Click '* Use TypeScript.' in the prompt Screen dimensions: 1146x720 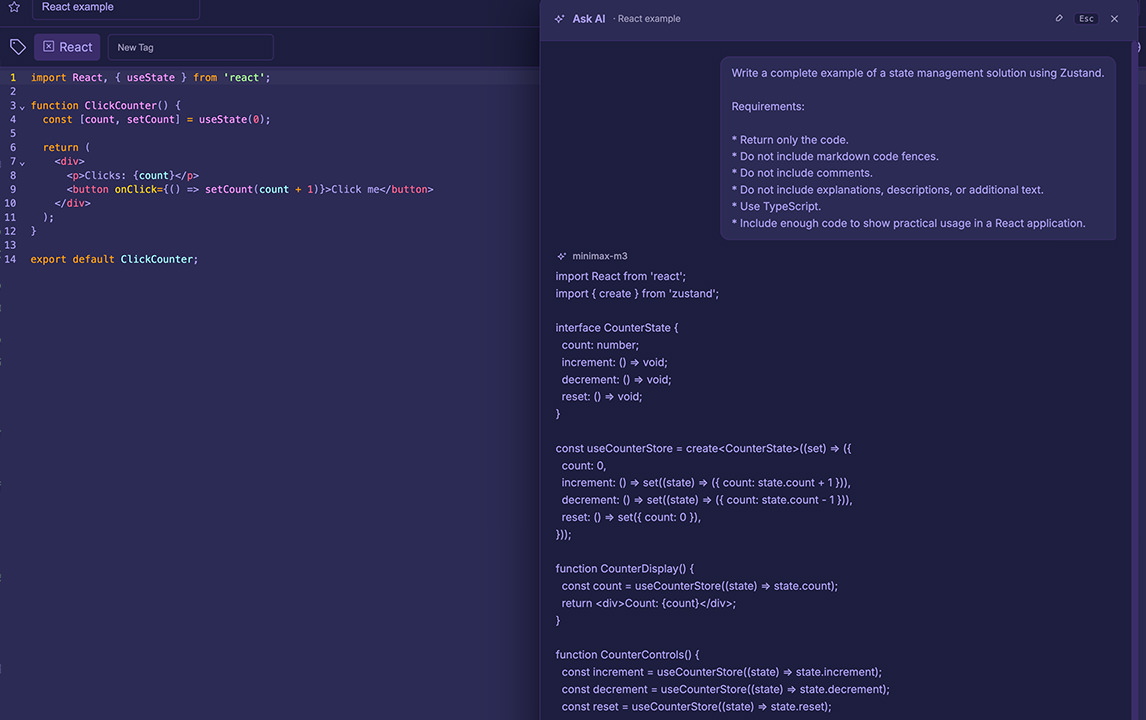point(776,207)
